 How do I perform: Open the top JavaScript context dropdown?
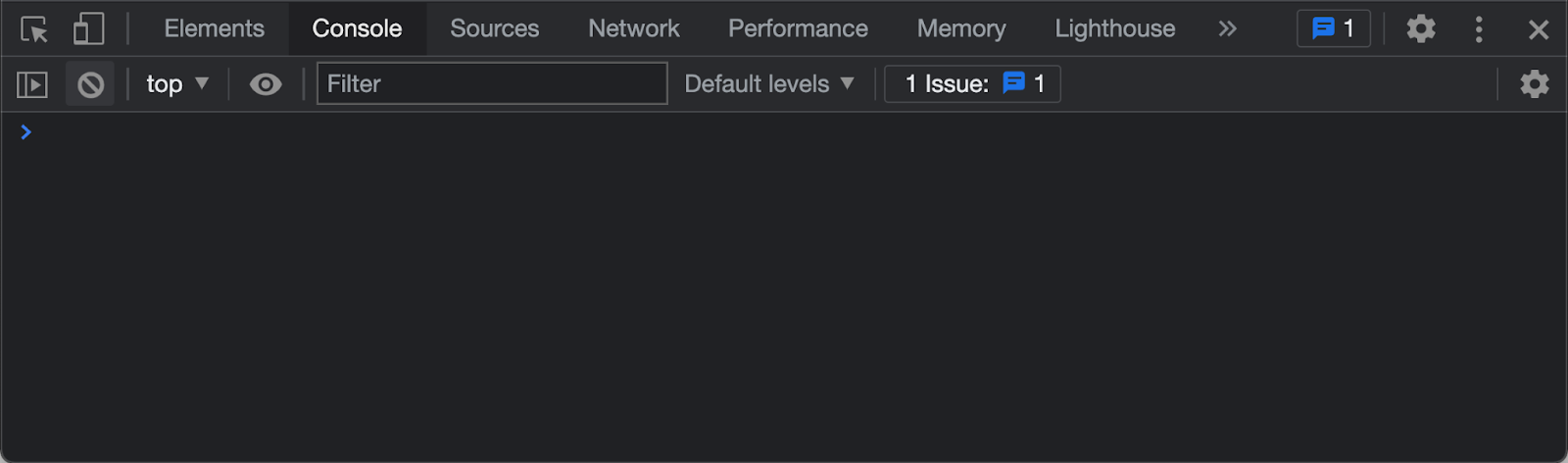(177, 84)
